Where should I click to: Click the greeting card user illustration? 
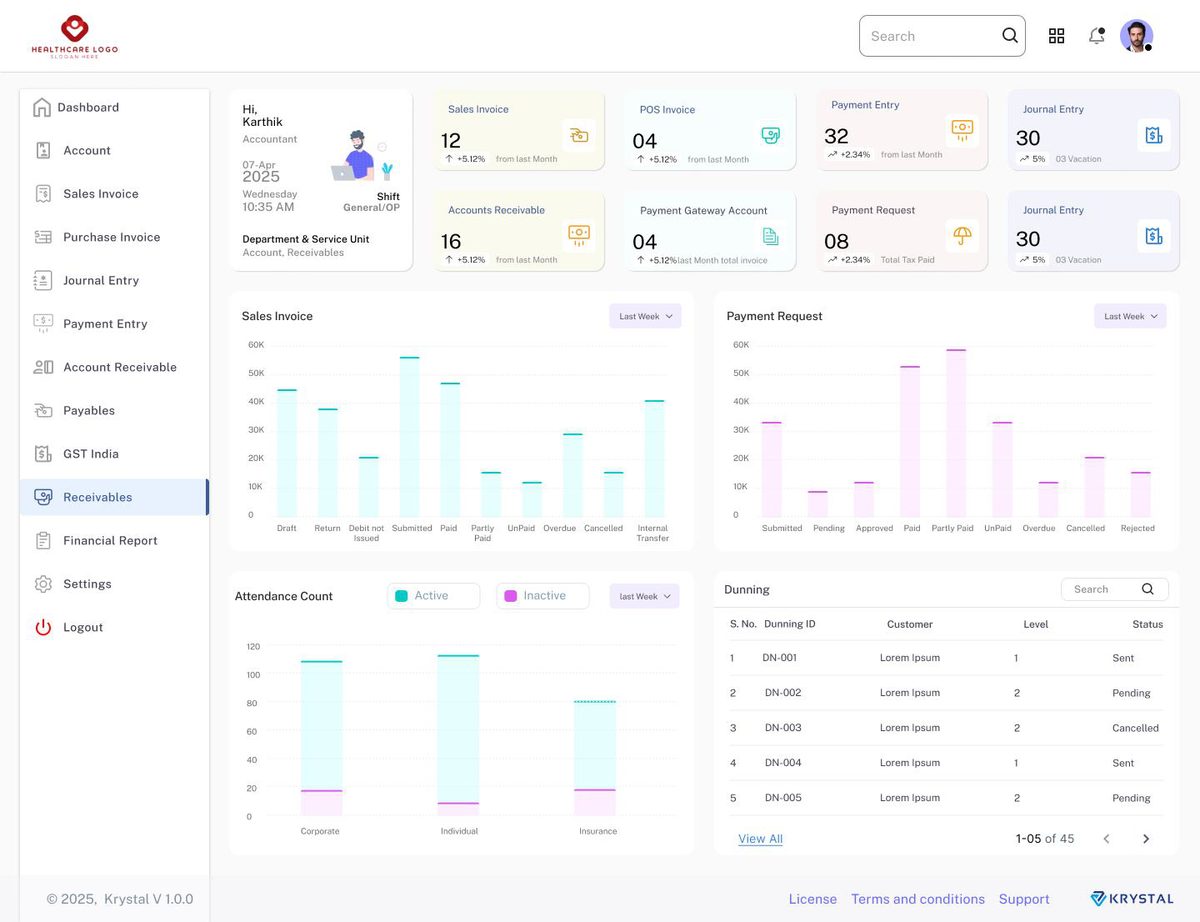click(x=363, y=156)
